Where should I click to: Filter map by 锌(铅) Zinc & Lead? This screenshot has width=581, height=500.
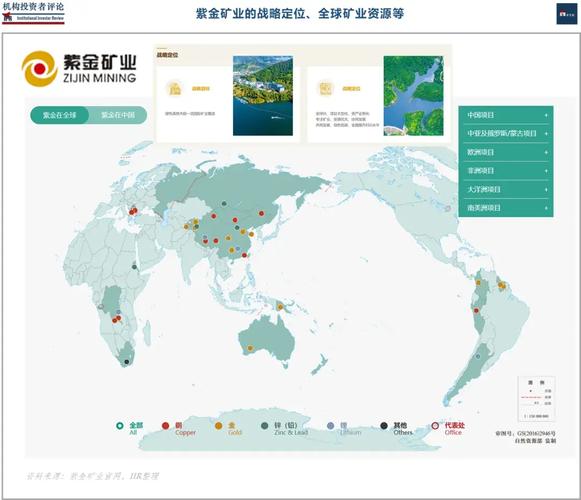(x=285, y=428)
